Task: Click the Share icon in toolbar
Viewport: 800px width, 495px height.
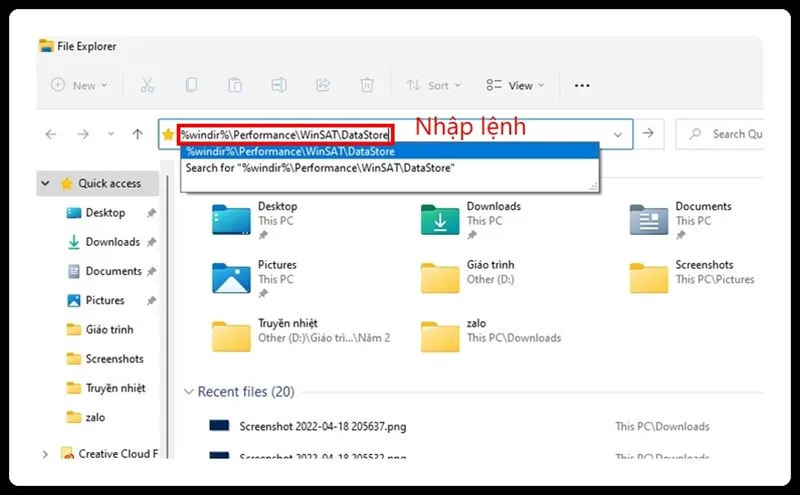Action: point(323,85)
